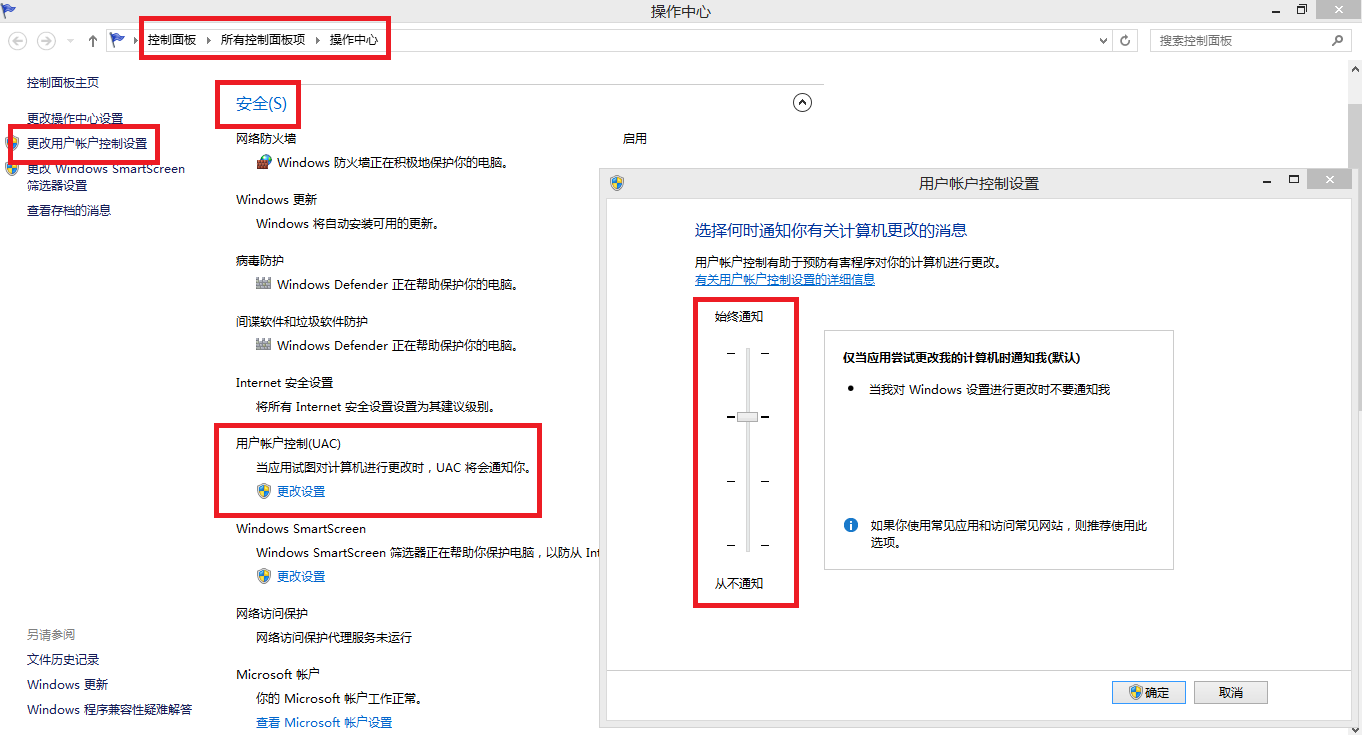Set UAC slider to top 始终通知 tick

click(x=747, y=352)
